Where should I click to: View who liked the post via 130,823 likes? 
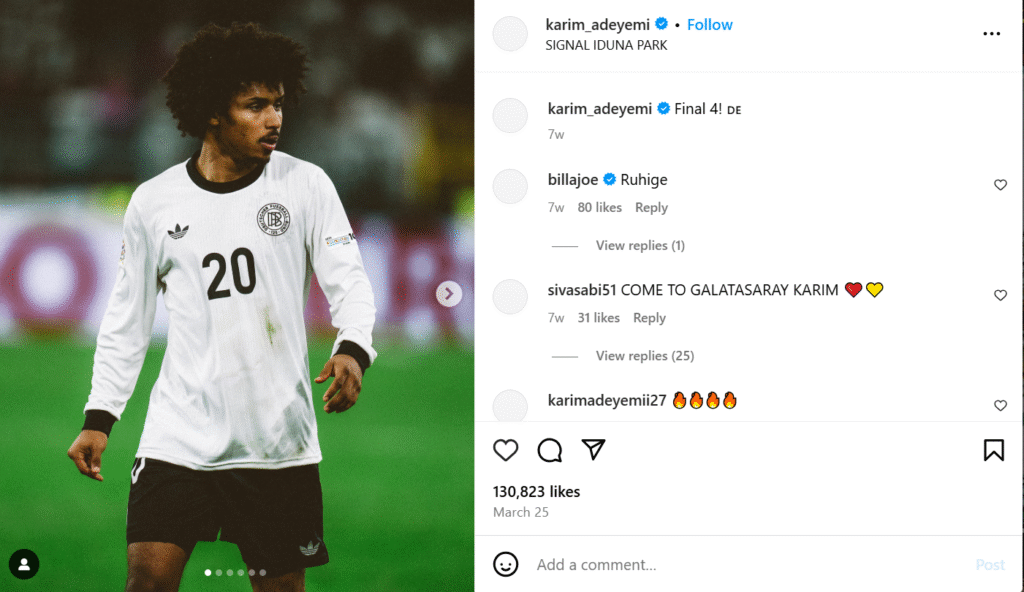pos(536,491)
